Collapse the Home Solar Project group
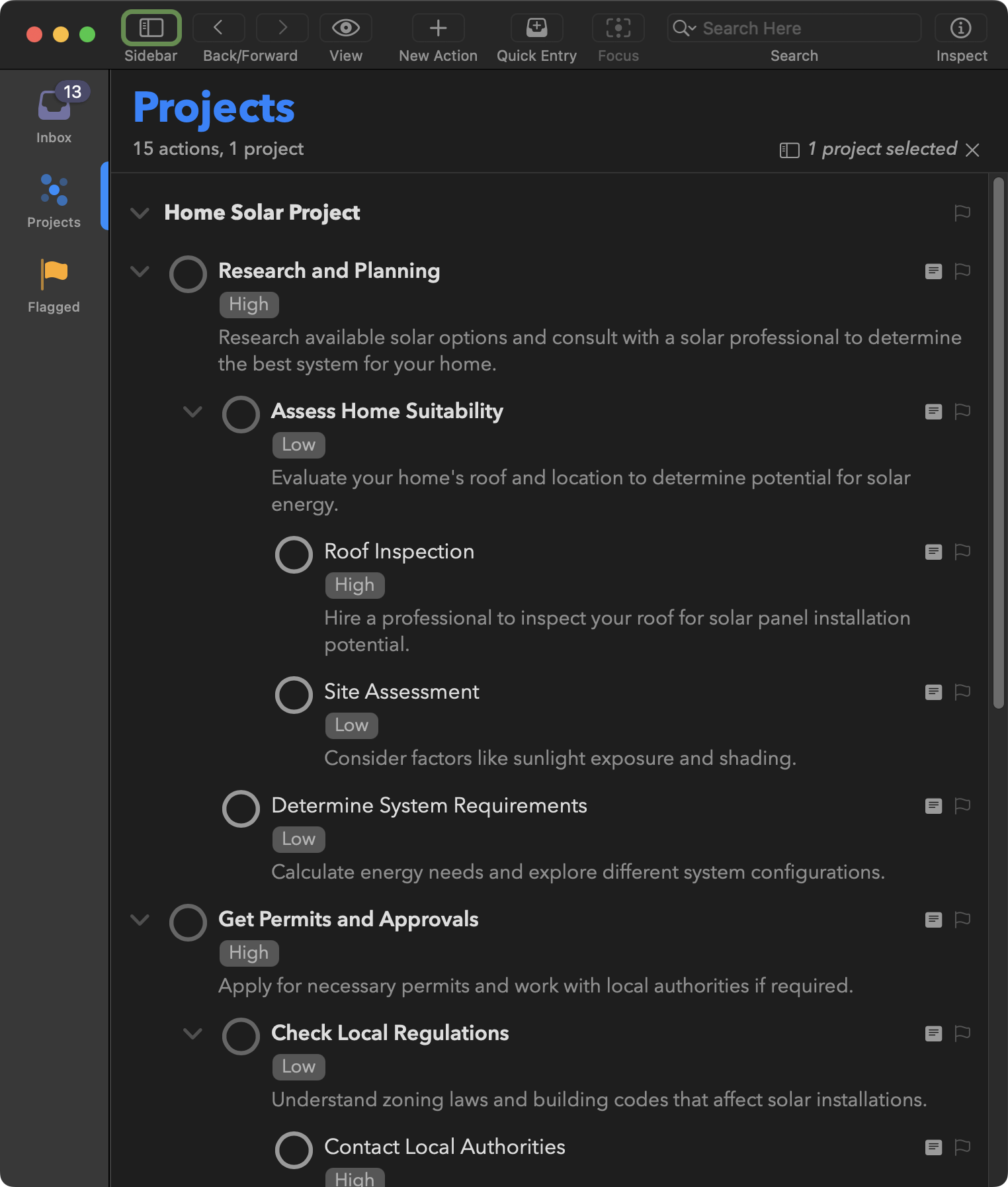1008x1187 pixels. coord(140,213)
